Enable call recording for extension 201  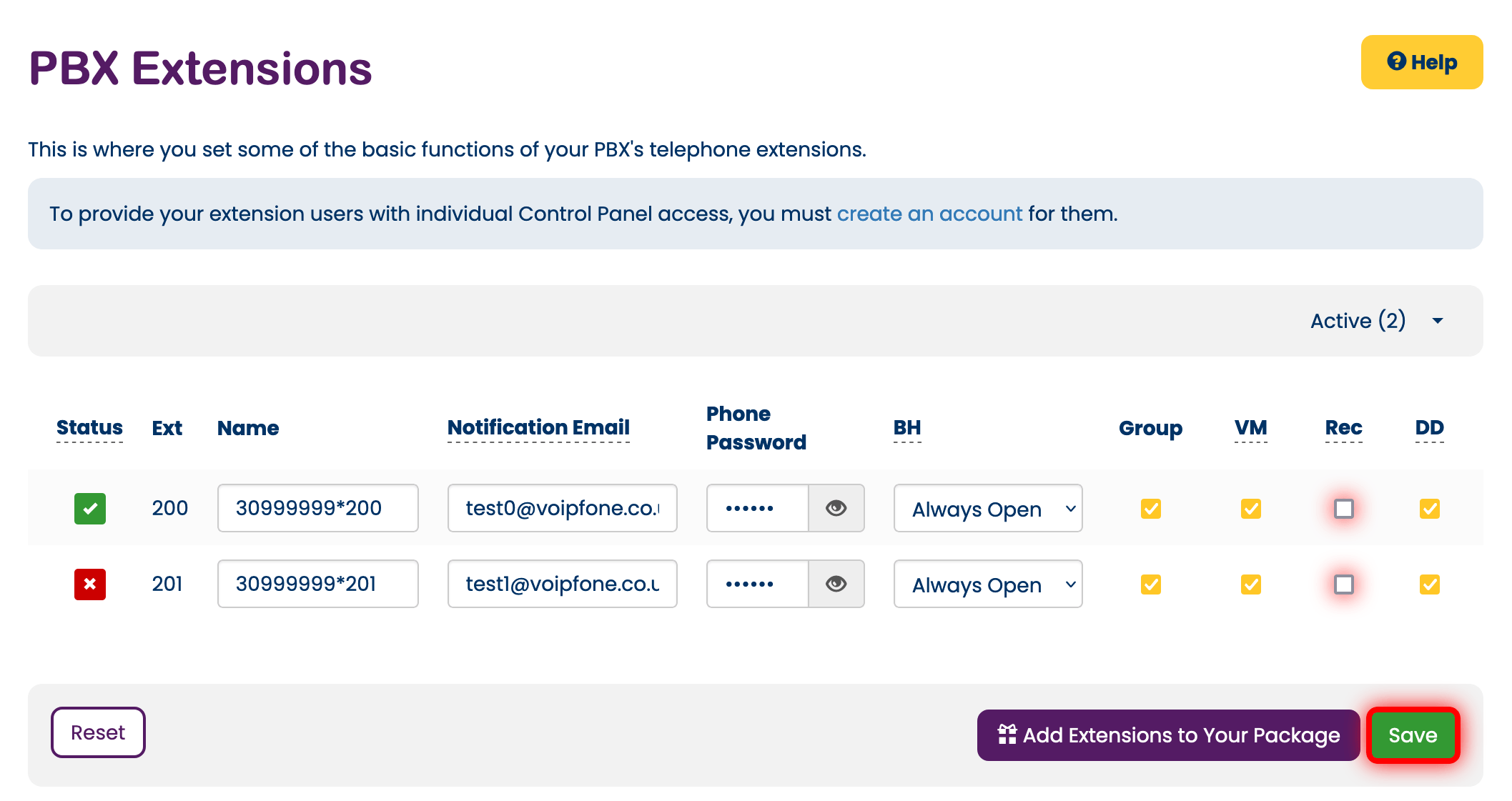[1344, 584]
